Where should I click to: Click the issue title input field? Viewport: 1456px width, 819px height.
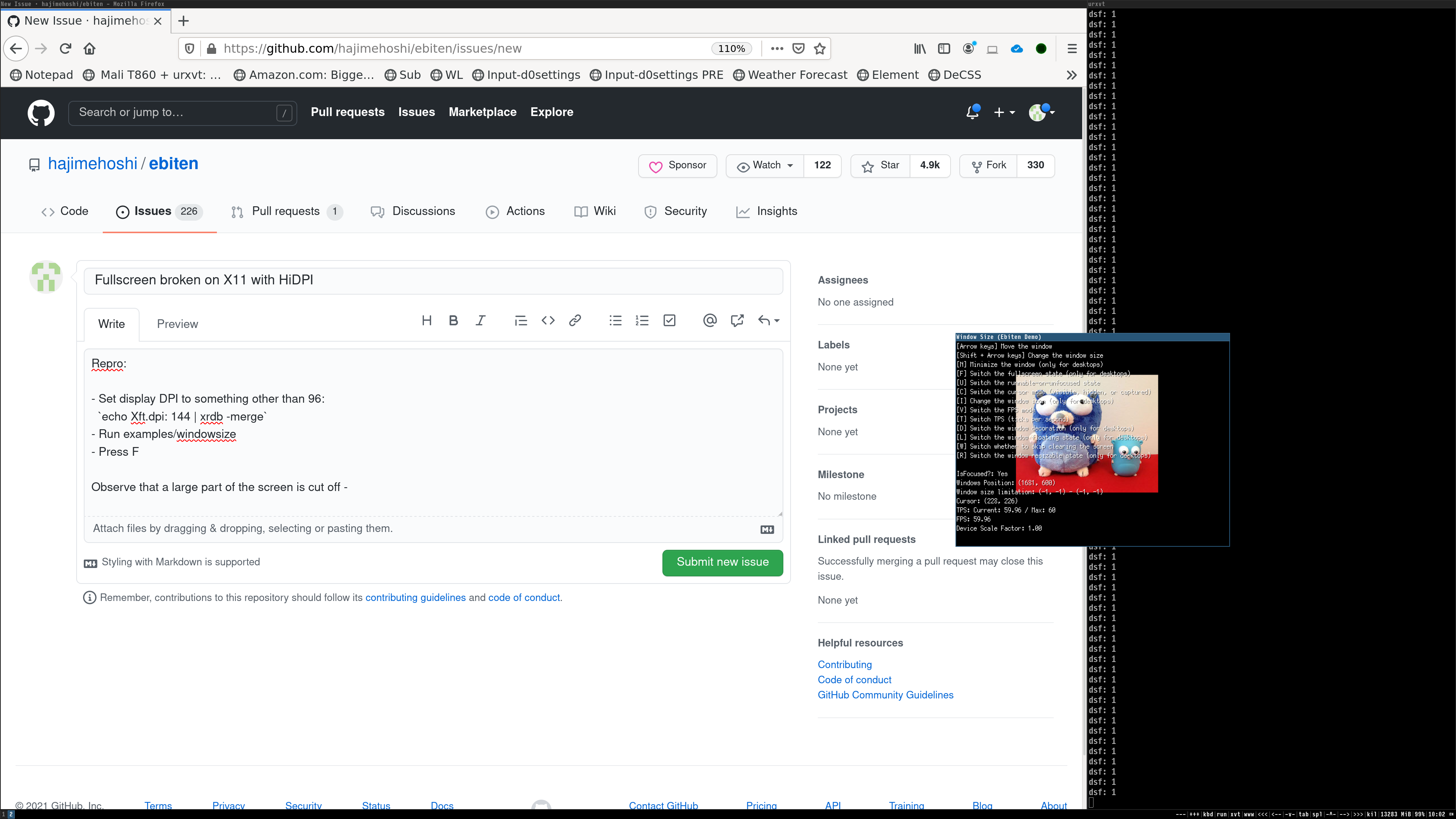[433, 280]
